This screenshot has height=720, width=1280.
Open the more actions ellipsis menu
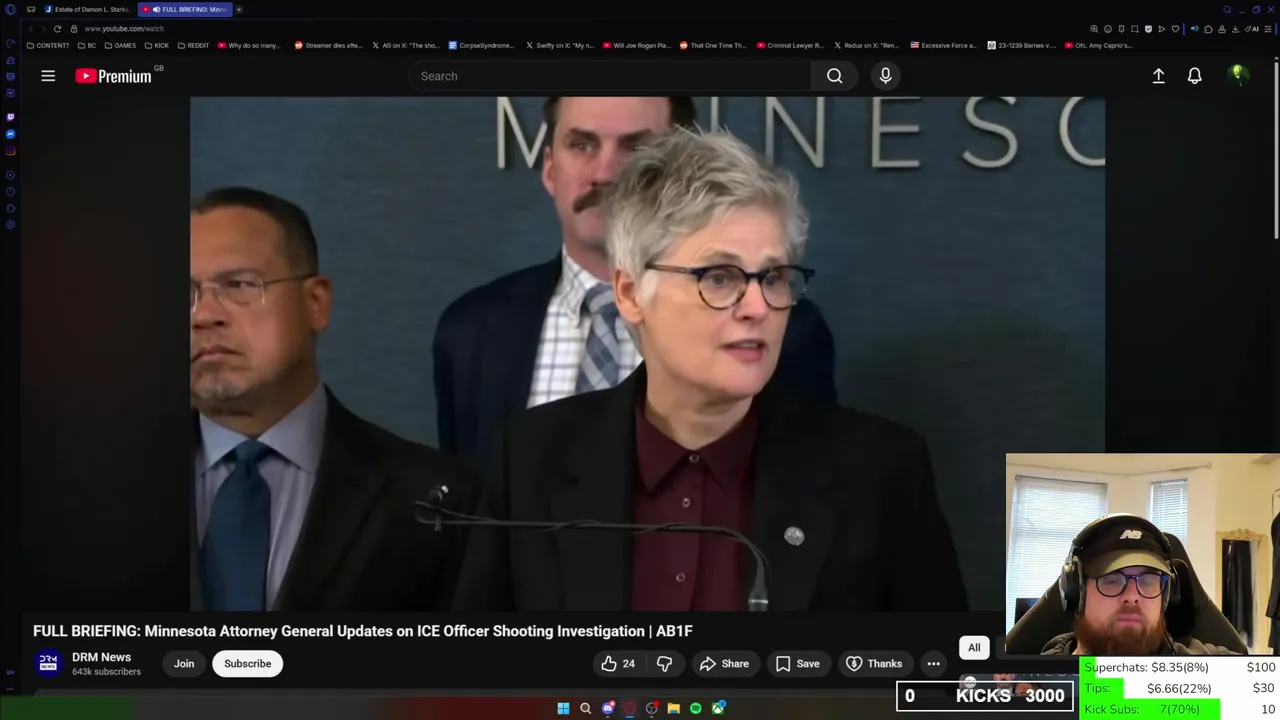coord(933,664)
